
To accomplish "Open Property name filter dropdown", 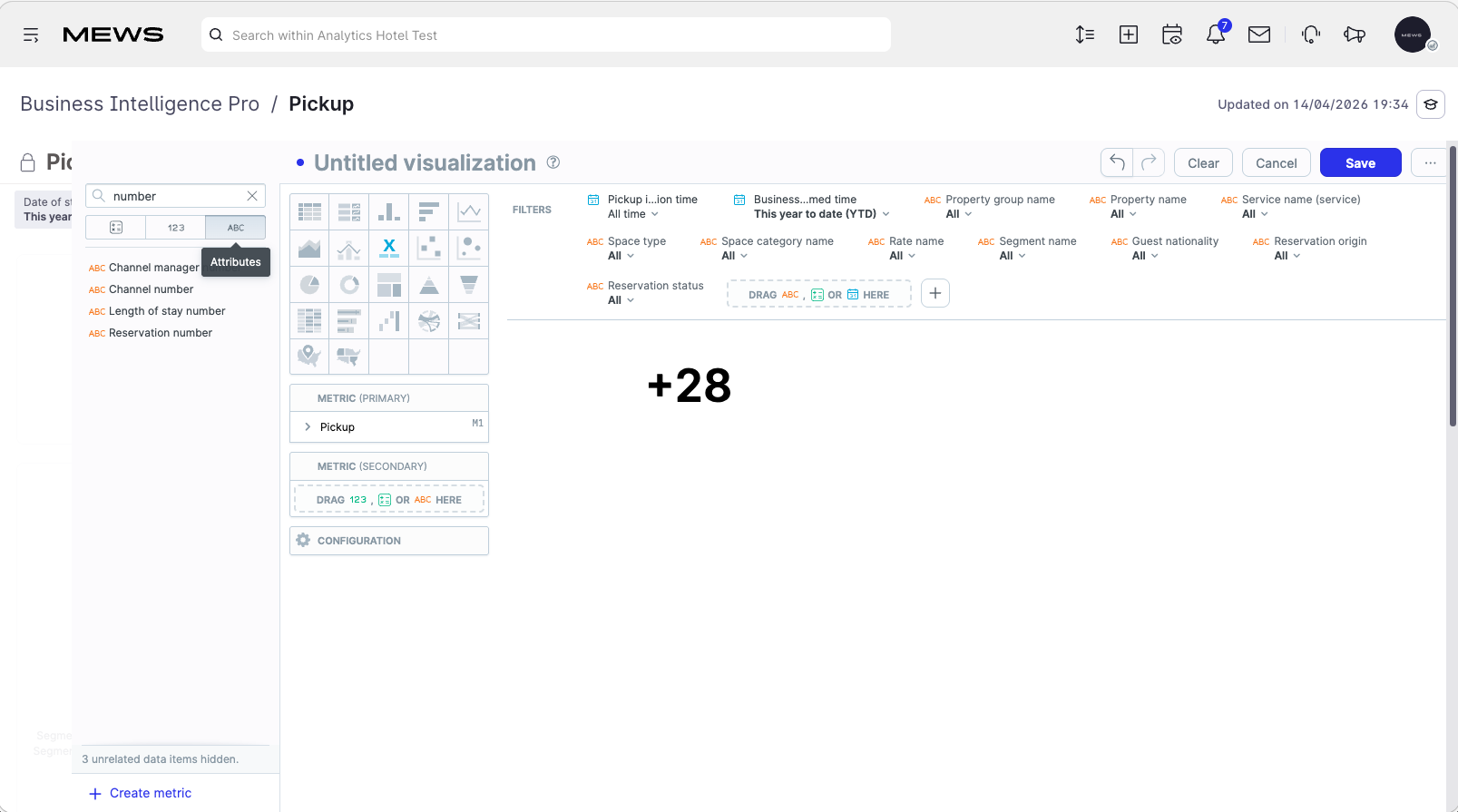I will tap(1138, 207).
